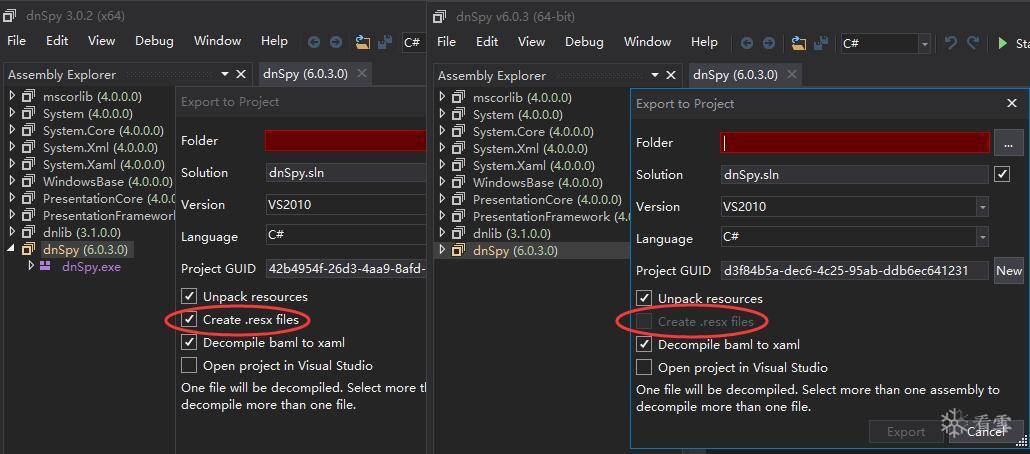Toggle Unpack resources in left dialog
The width and height of the screenshot is (1030, 454).
189,297
